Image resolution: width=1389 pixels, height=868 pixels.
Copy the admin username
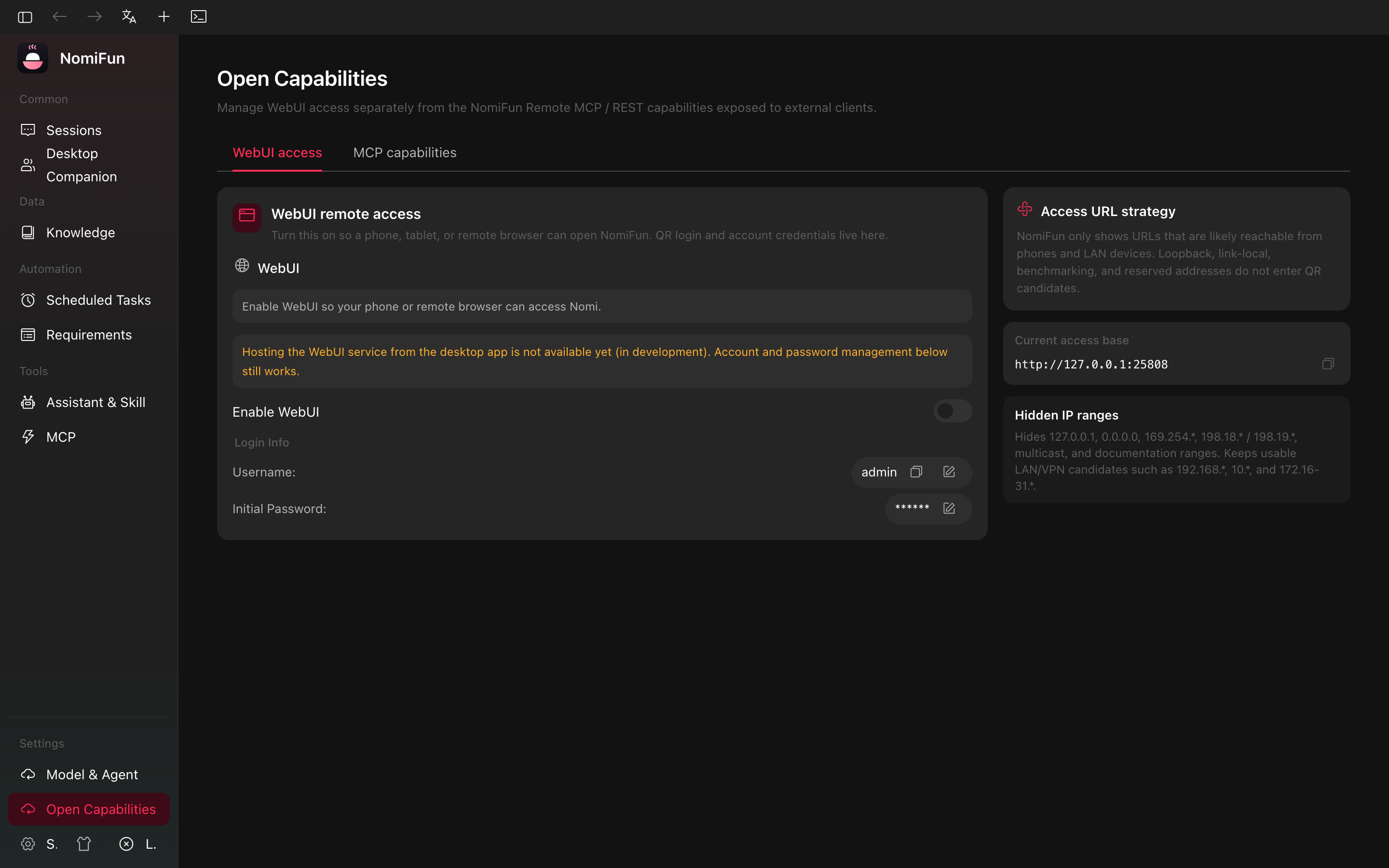(917, 472)
